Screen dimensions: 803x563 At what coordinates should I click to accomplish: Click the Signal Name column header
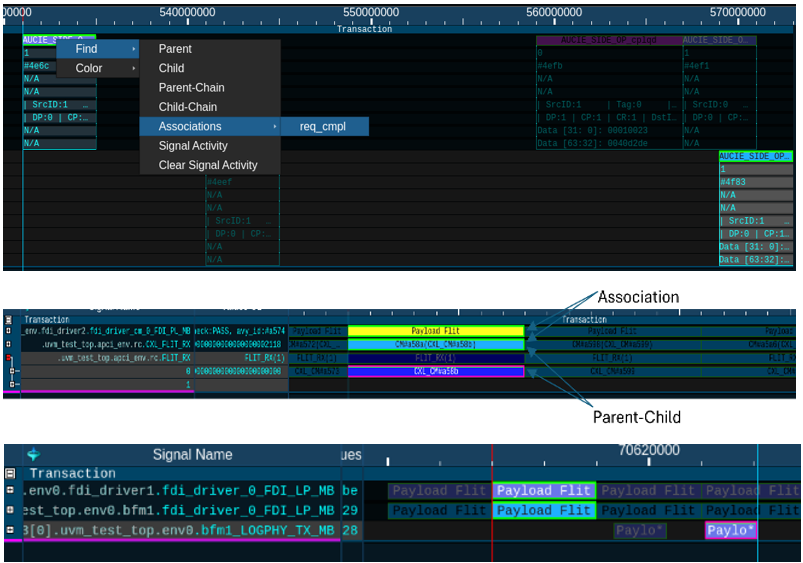(193, 455)
